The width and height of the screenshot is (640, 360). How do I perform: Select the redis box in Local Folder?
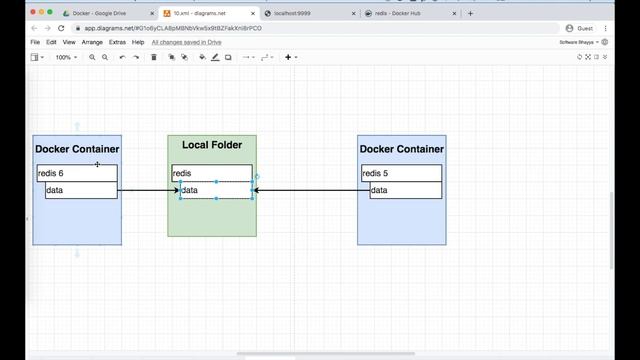[212, 173]
